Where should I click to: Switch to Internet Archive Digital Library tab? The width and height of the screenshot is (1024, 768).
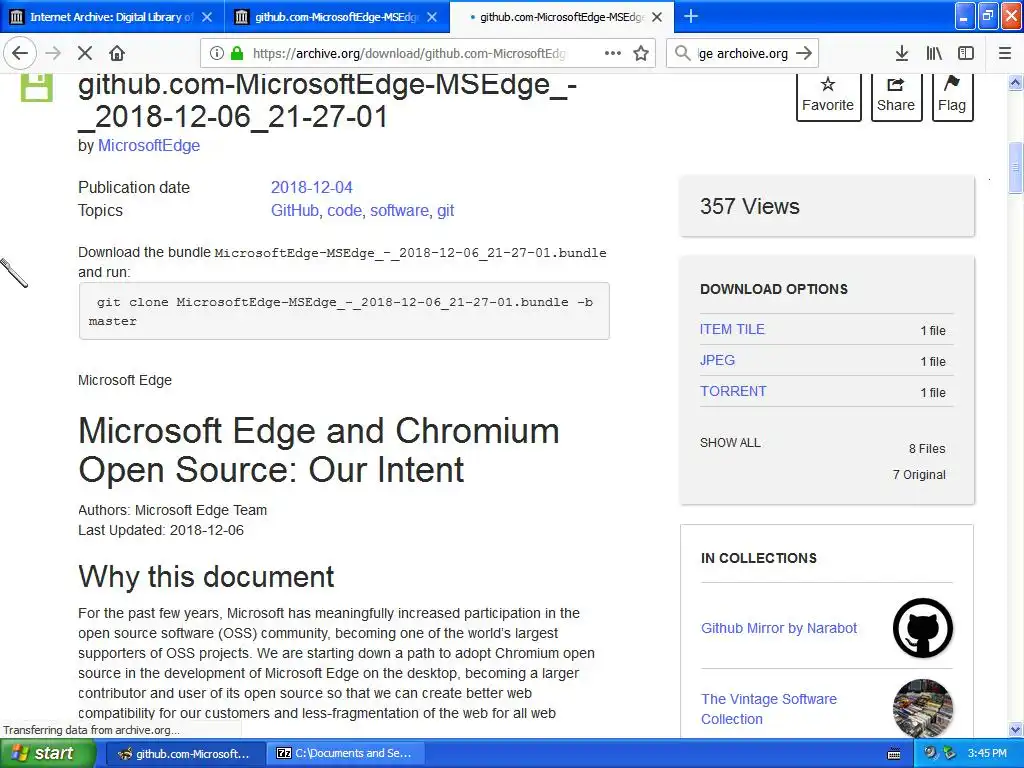(112, 17)
